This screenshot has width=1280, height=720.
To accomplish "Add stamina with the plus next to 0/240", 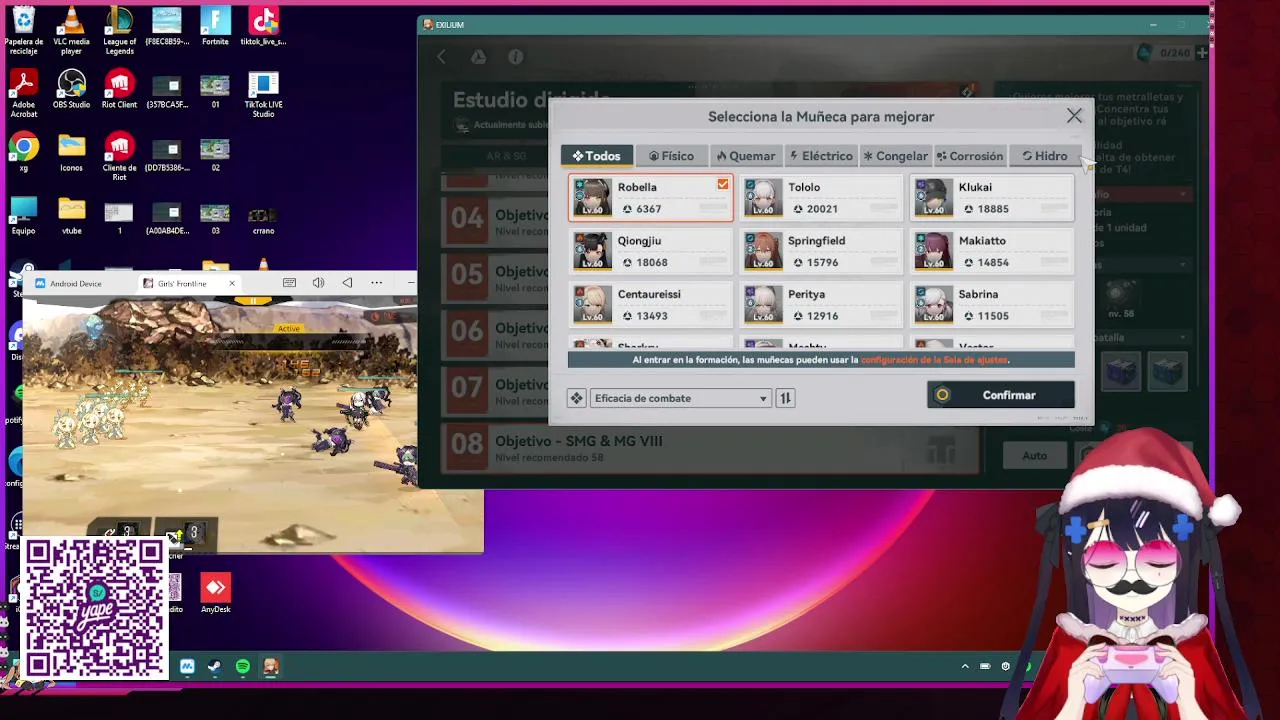I will pyautogui.click(x=1201, y=52).
